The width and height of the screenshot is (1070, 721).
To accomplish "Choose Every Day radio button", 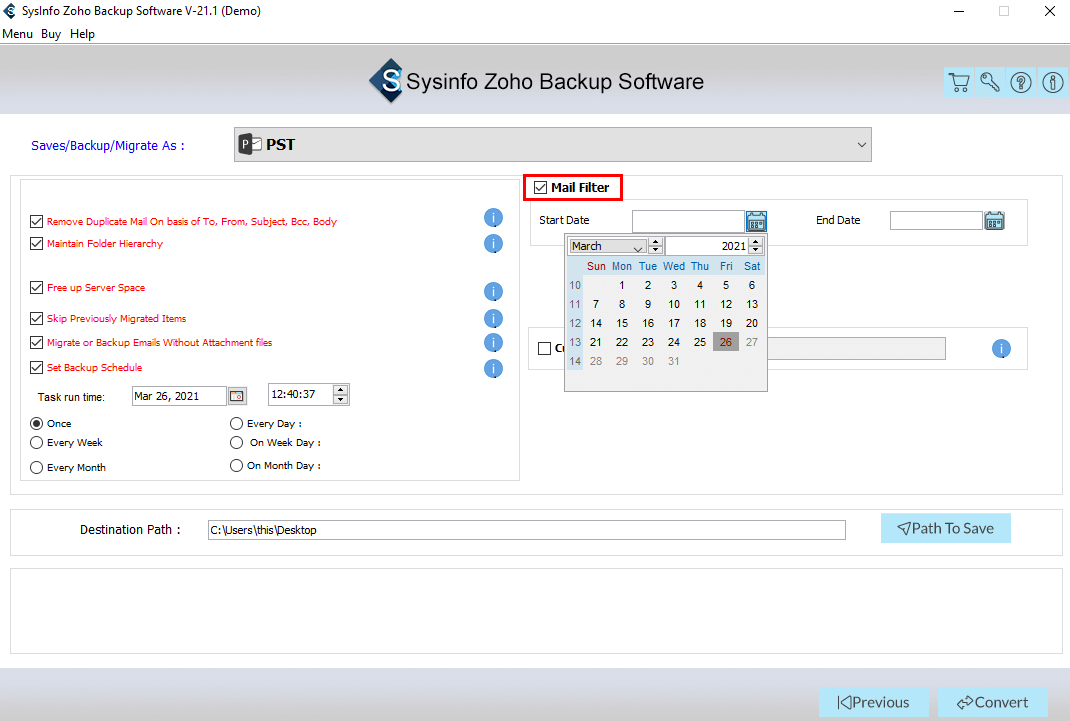I will tap(237, 424).
